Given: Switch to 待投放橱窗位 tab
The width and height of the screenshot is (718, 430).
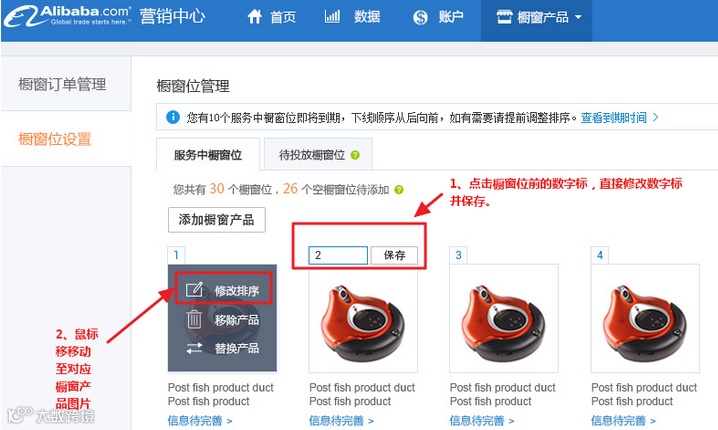Looking at the screenshot, I should click(318, 155).
